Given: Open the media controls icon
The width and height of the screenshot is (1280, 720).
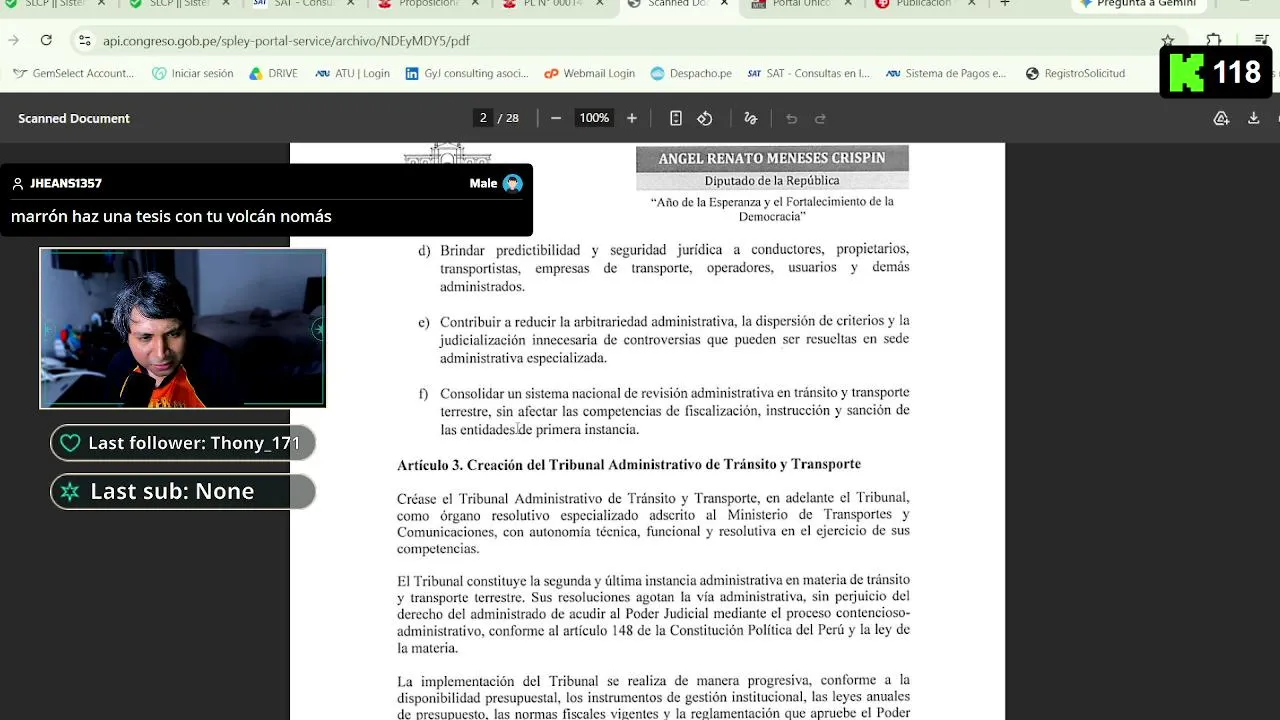Looking at the screenshot, I should [1261, 40].
